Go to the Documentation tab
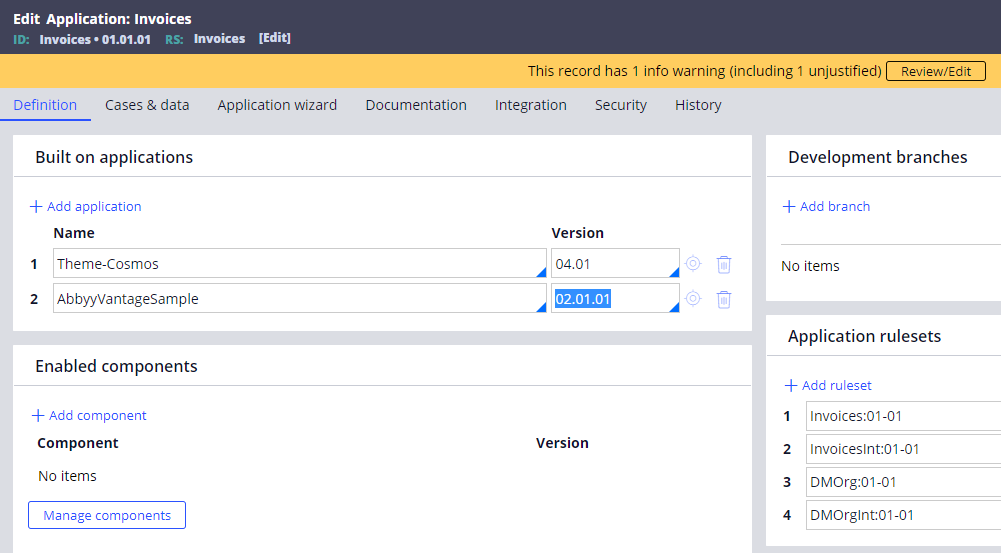 click(x=416, y=105)
